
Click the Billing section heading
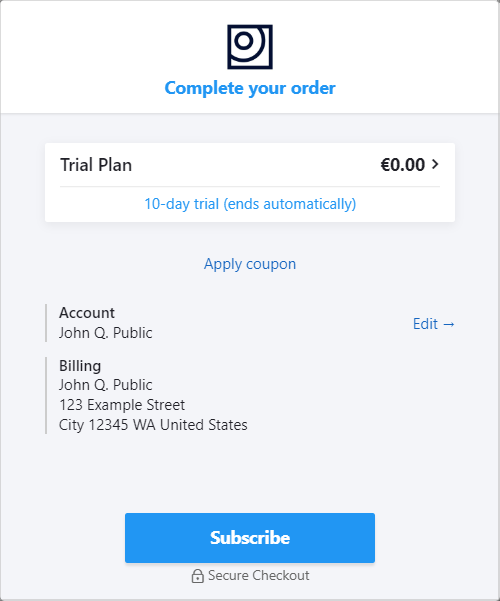pos(80,366)
